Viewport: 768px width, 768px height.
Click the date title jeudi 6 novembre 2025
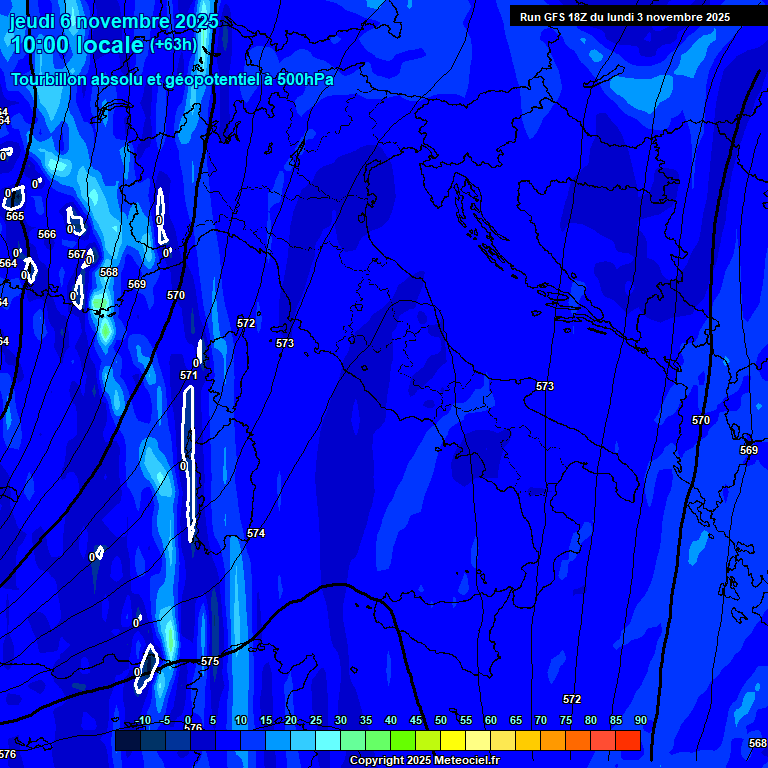point(113,20)
